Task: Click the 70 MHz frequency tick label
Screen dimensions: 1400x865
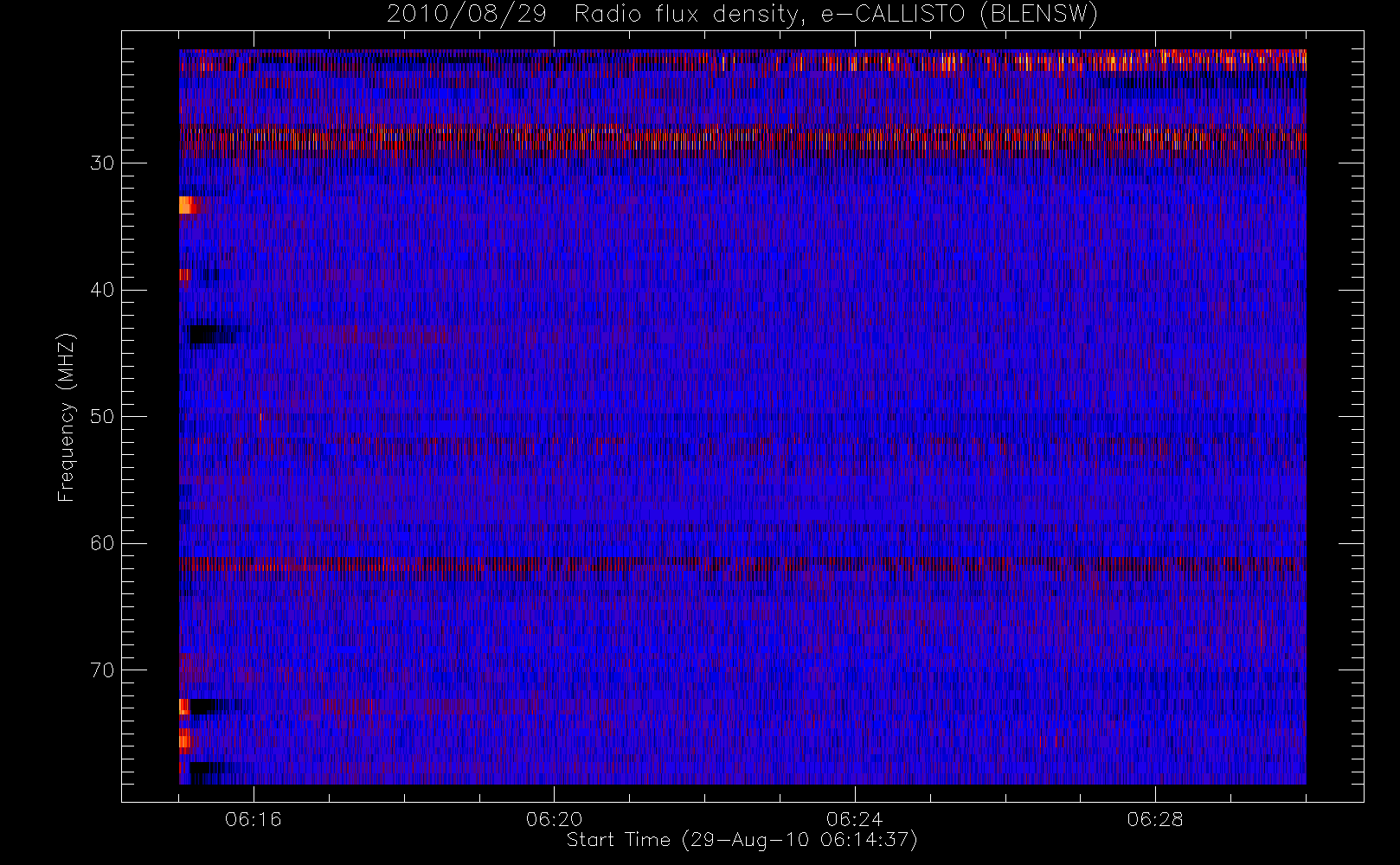Action: (102, 670)
